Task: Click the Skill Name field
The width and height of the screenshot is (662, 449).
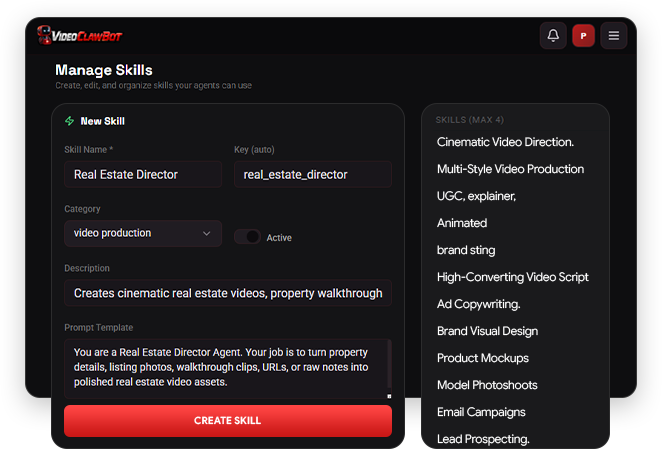Action: [x=143, y=174]
